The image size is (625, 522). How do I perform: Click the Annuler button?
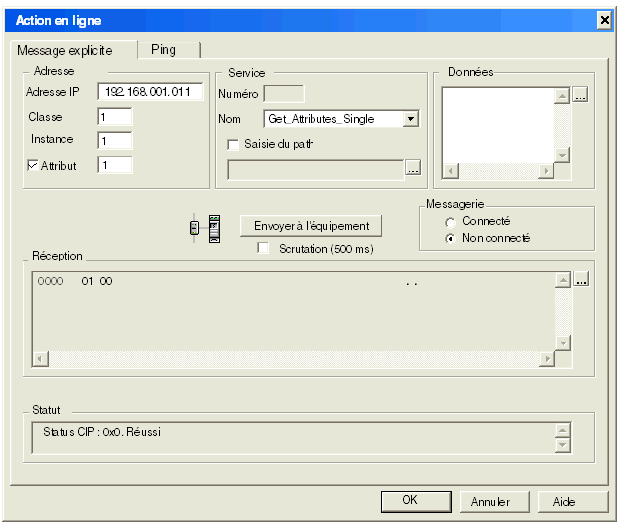click(x=495, y=502)
